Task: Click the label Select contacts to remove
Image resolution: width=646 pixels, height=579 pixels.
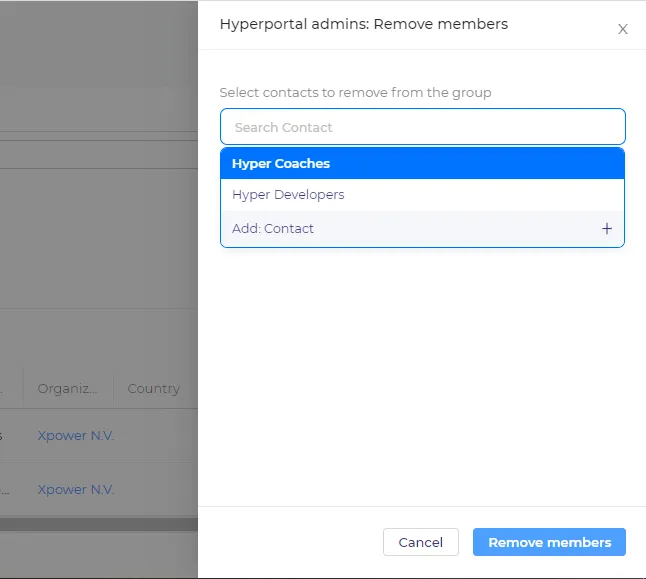Action: [x=355, y=93]
